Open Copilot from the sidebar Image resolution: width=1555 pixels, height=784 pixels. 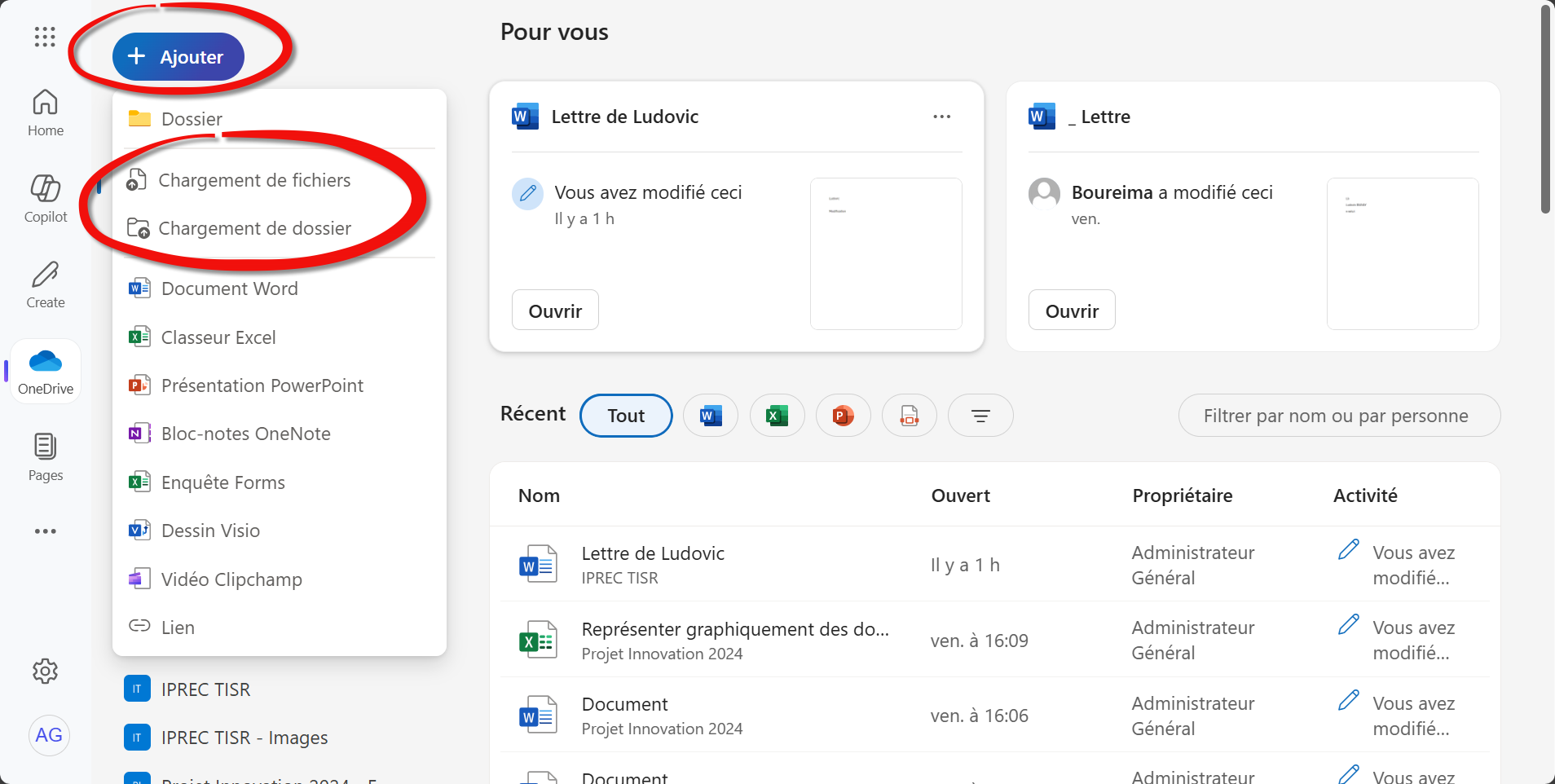coord(46,198)
